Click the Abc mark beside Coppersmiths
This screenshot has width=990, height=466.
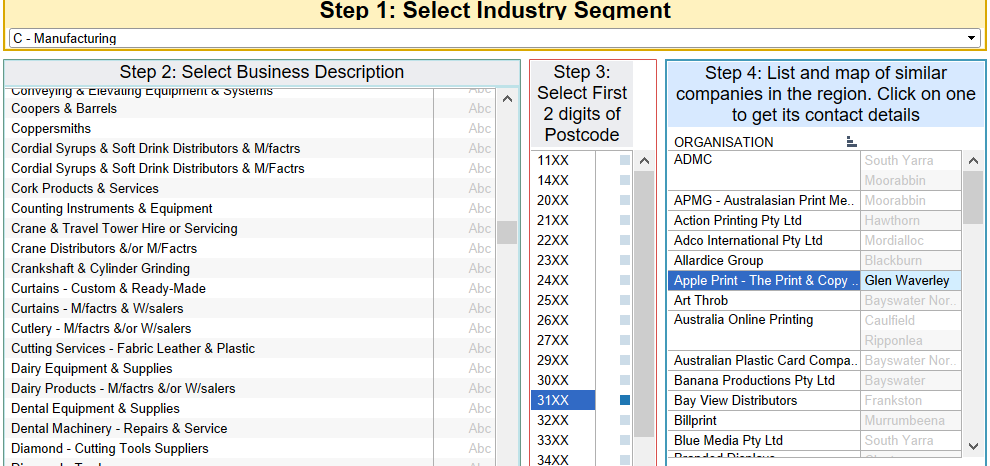[x=480, y=128]
